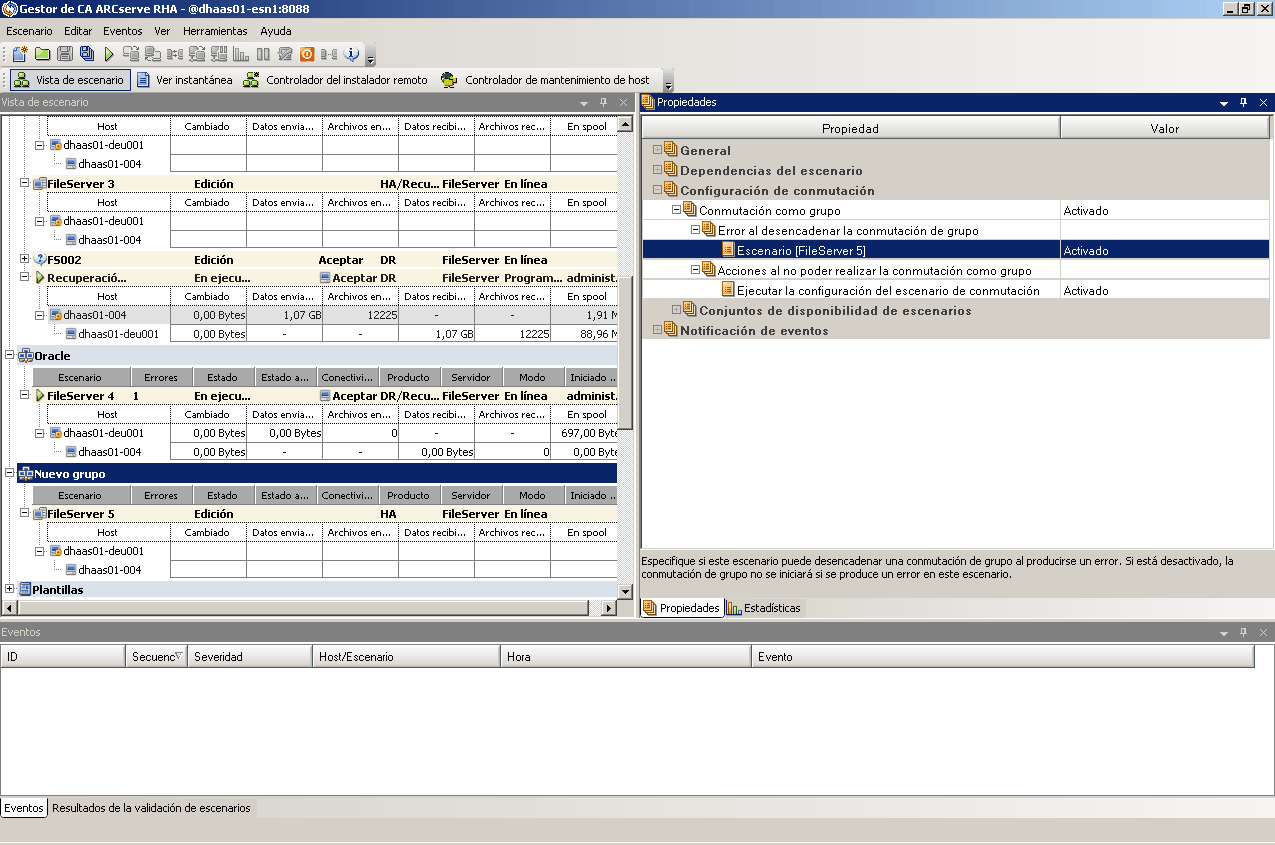
Task: Open the Herramientas menu
Action: [x=214, y=31]
